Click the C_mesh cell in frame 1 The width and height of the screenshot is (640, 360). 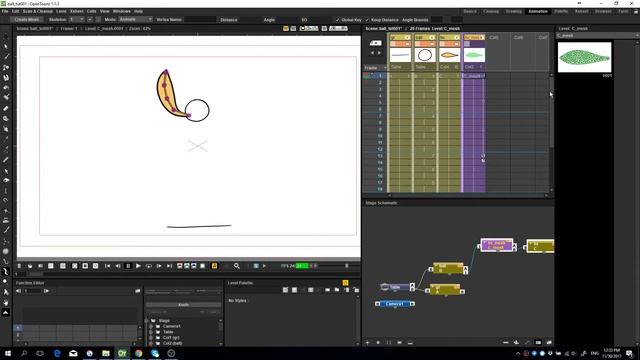tap(473, 76)
